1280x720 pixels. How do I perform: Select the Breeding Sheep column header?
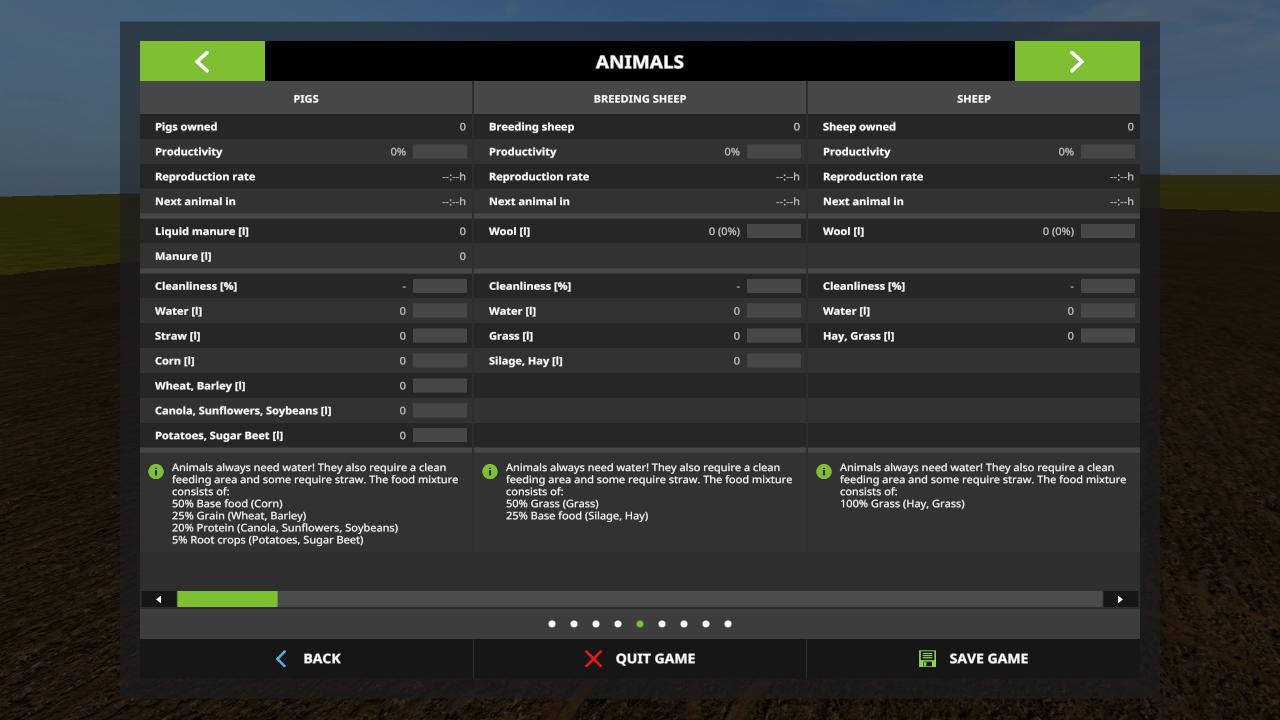(640, 99)
